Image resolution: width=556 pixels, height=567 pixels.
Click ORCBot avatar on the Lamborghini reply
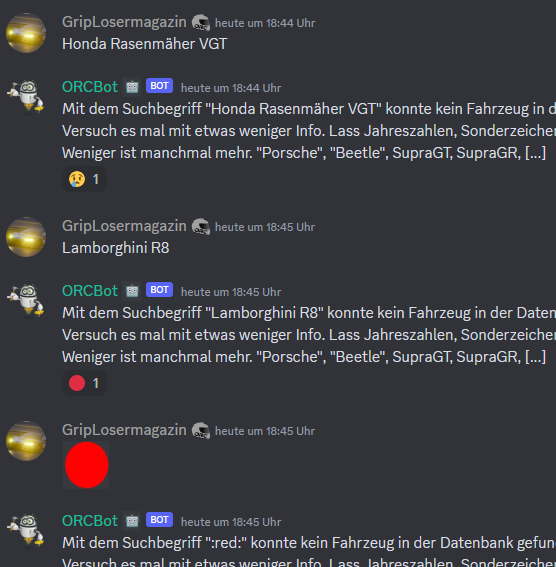26,300
